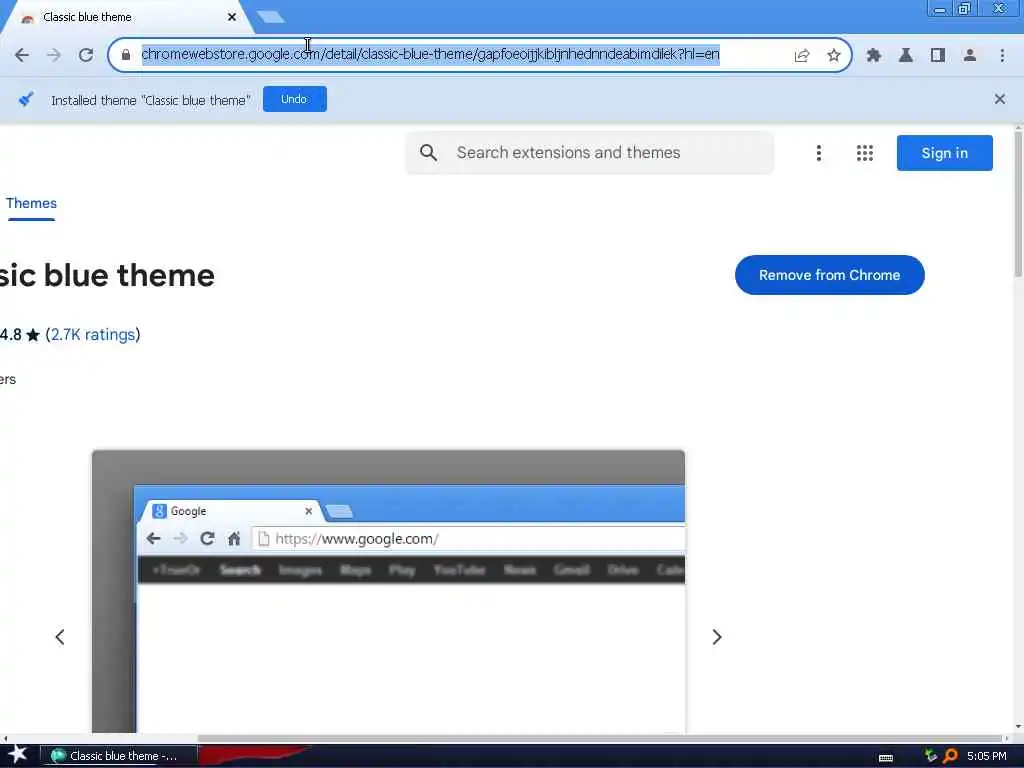This screenshot has height=768, width=1024.
Task: Click the horizontal scrollbar at the bottom
Action: 600,739
